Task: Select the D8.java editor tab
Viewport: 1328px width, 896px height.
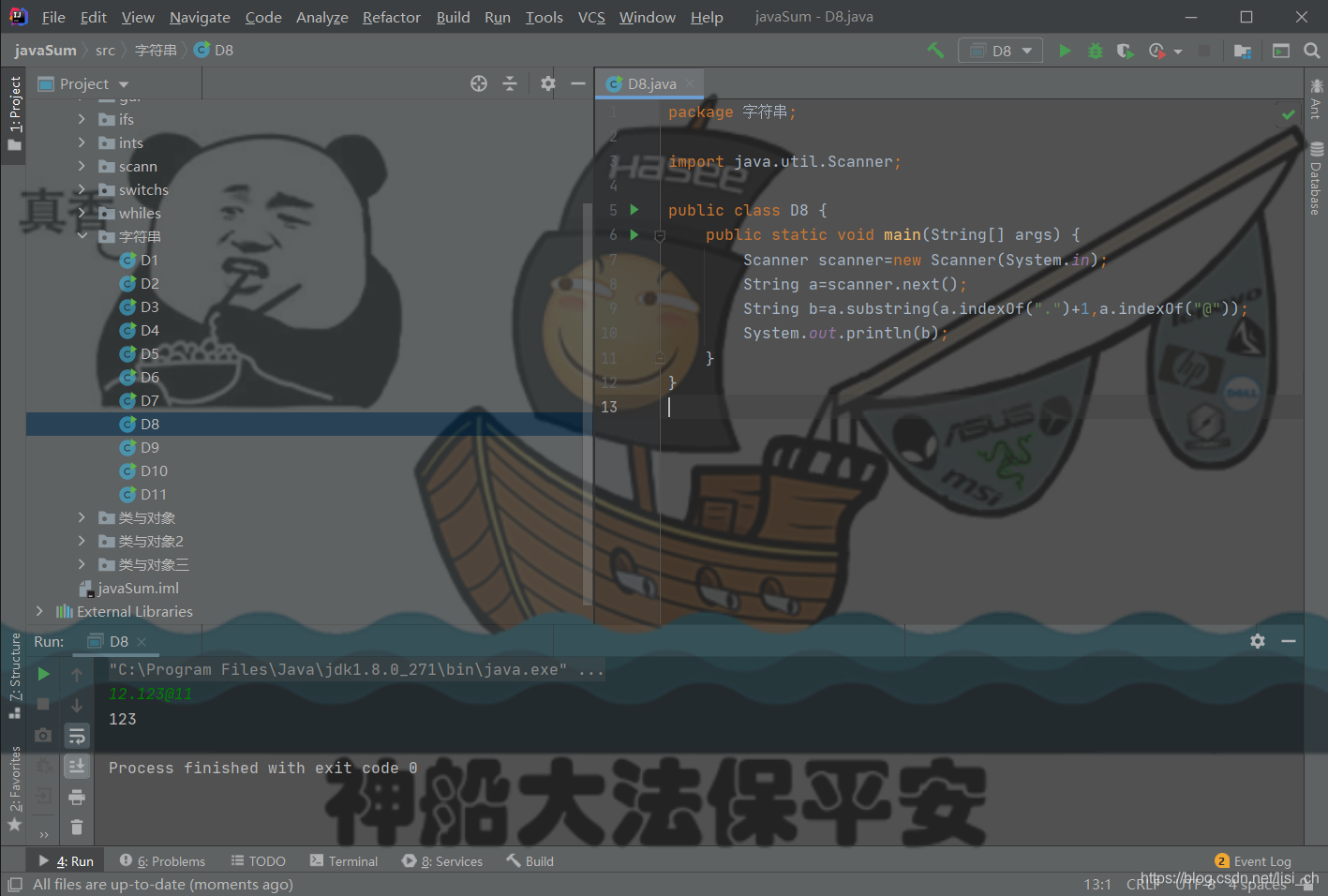Action: click(x=651, y=83)
